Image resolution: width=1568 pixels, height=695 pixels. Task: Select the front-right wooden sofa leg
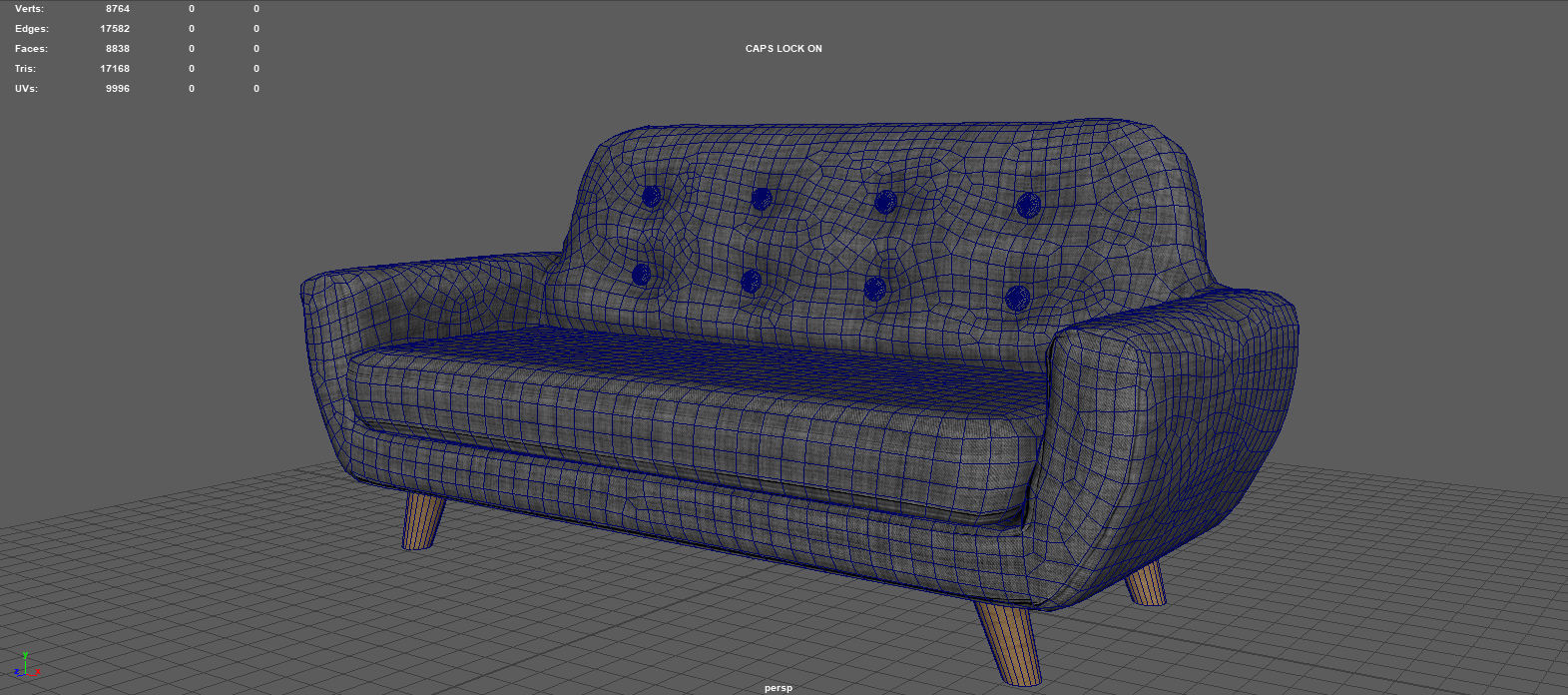(x=1010, y=642)
